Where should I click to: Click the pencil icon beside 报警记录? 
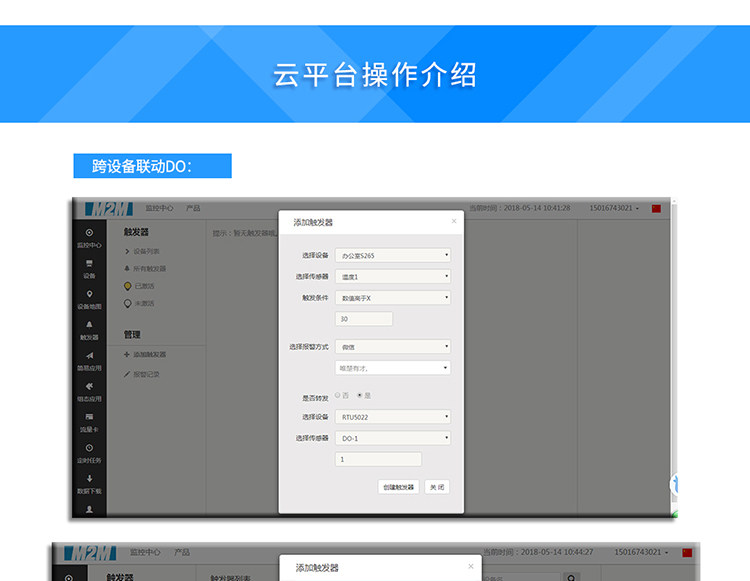(x=127, y=374)
